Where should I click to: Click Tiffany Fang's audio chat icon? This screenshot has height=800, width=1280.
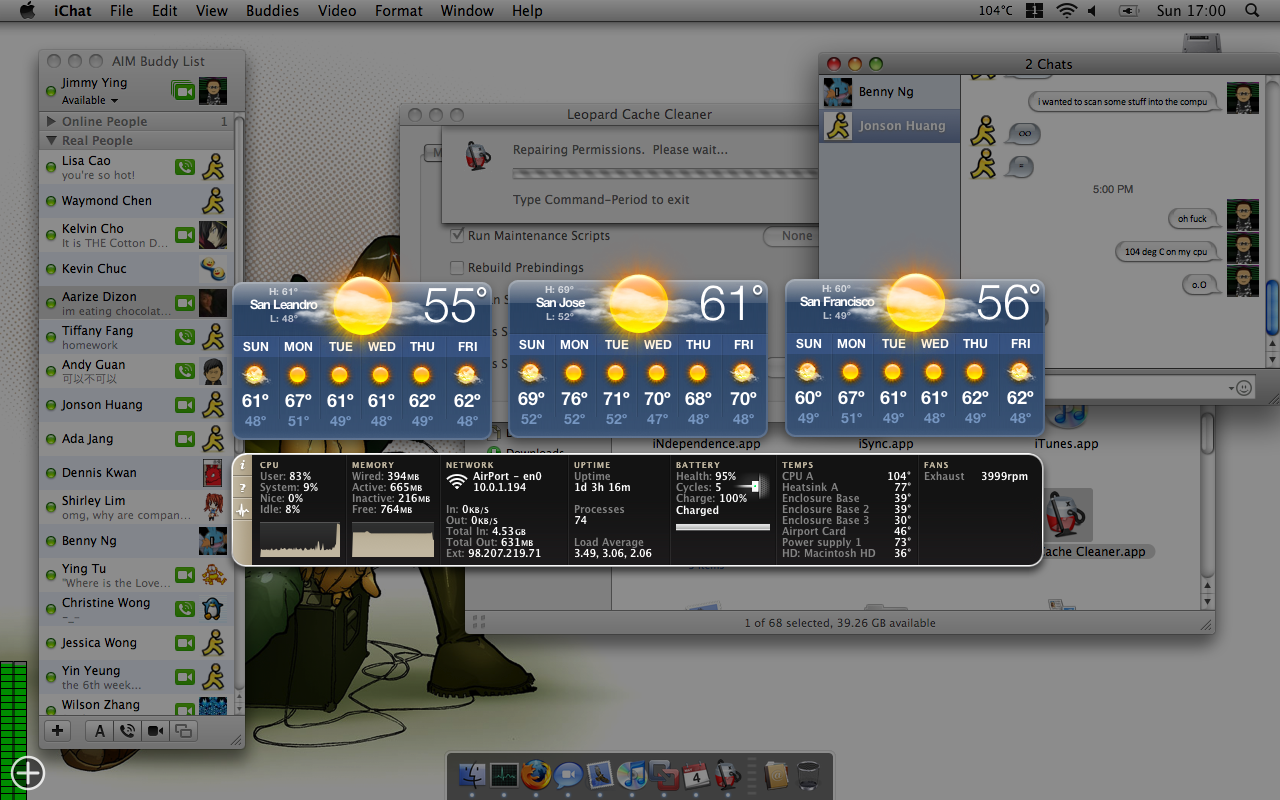185,337
